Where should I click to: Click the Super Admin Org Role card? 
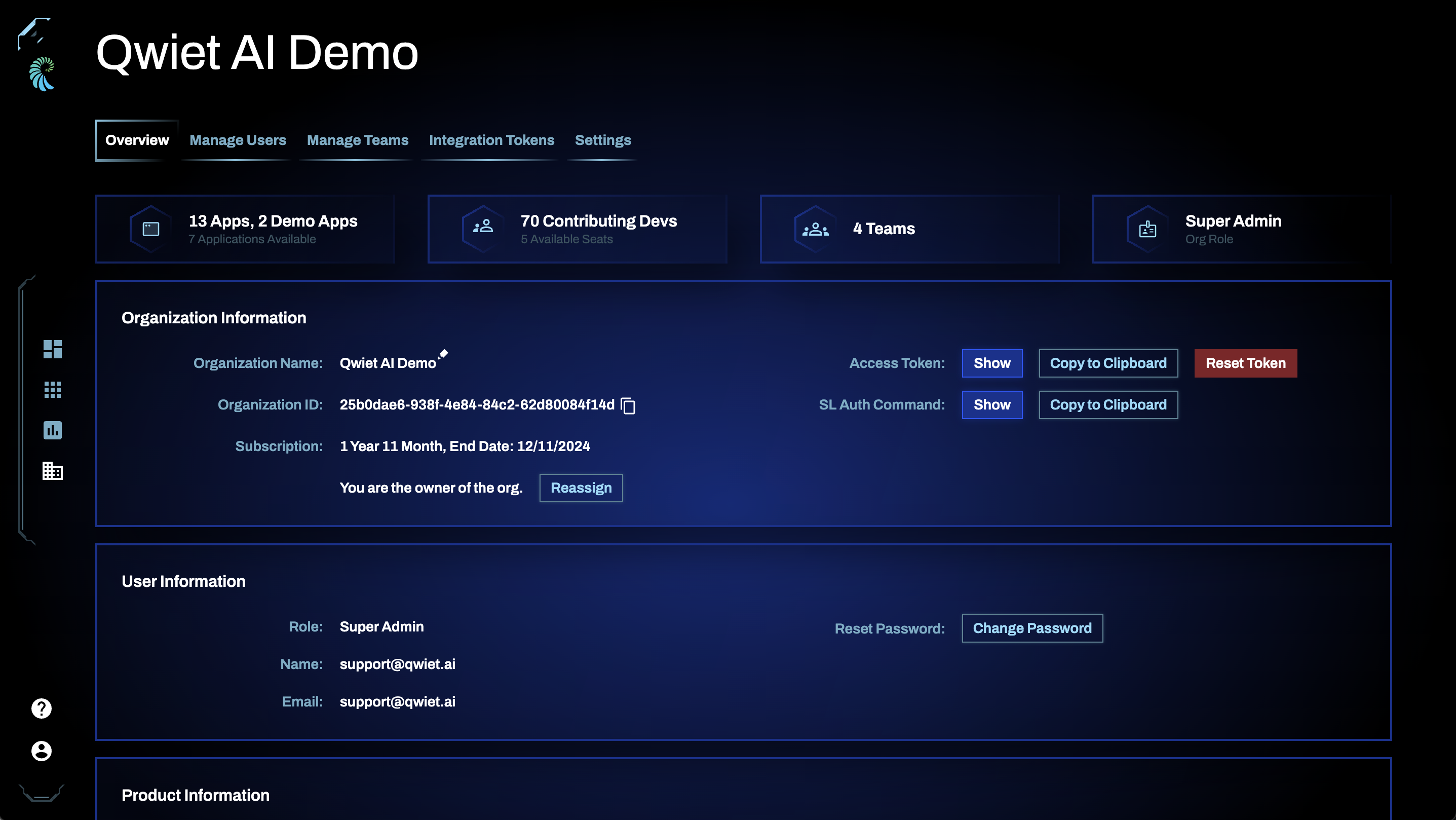coord(1242,229)
